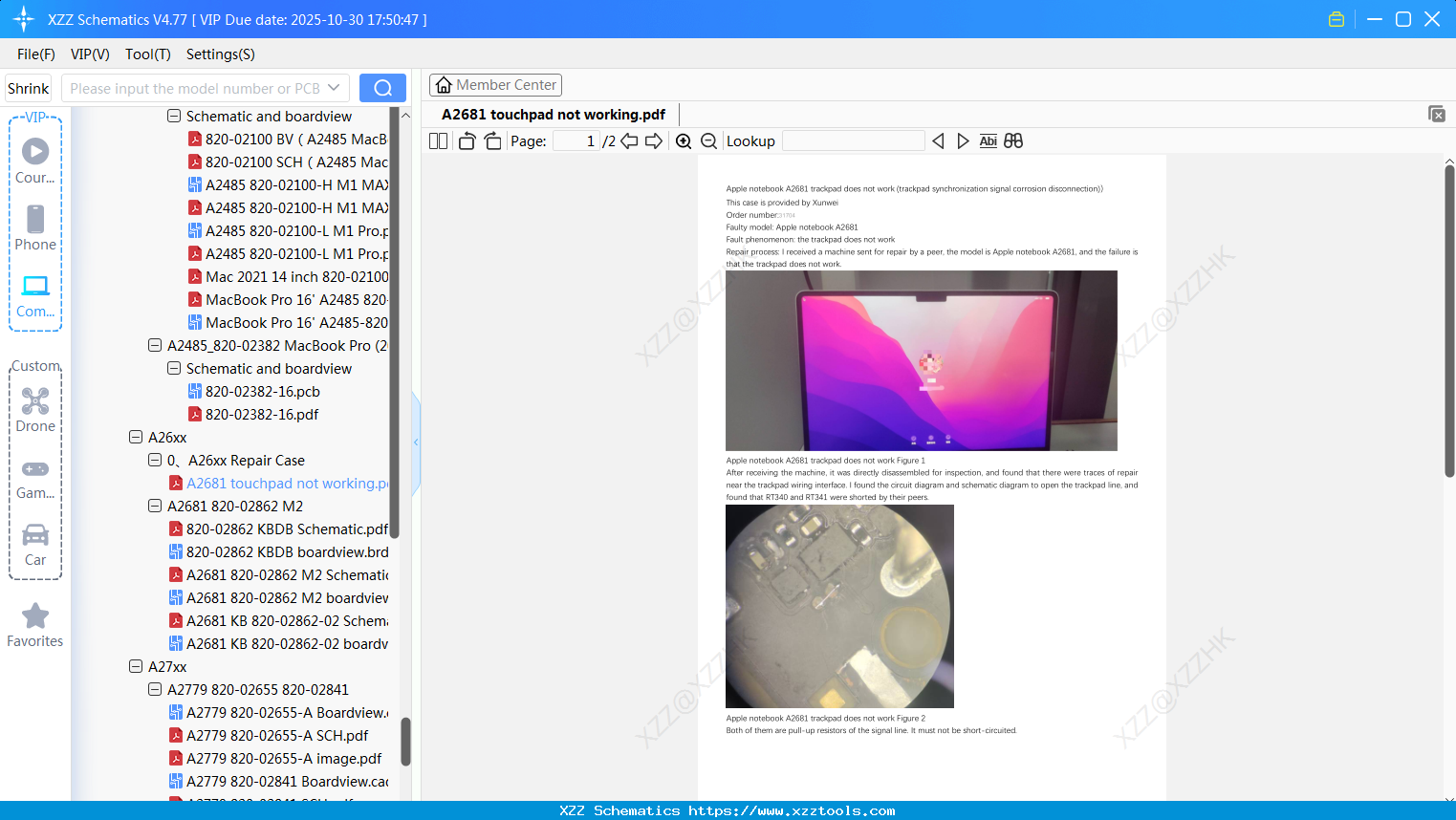Open the Member Center
Screen dimensions: 1456x820
point(496,85)
